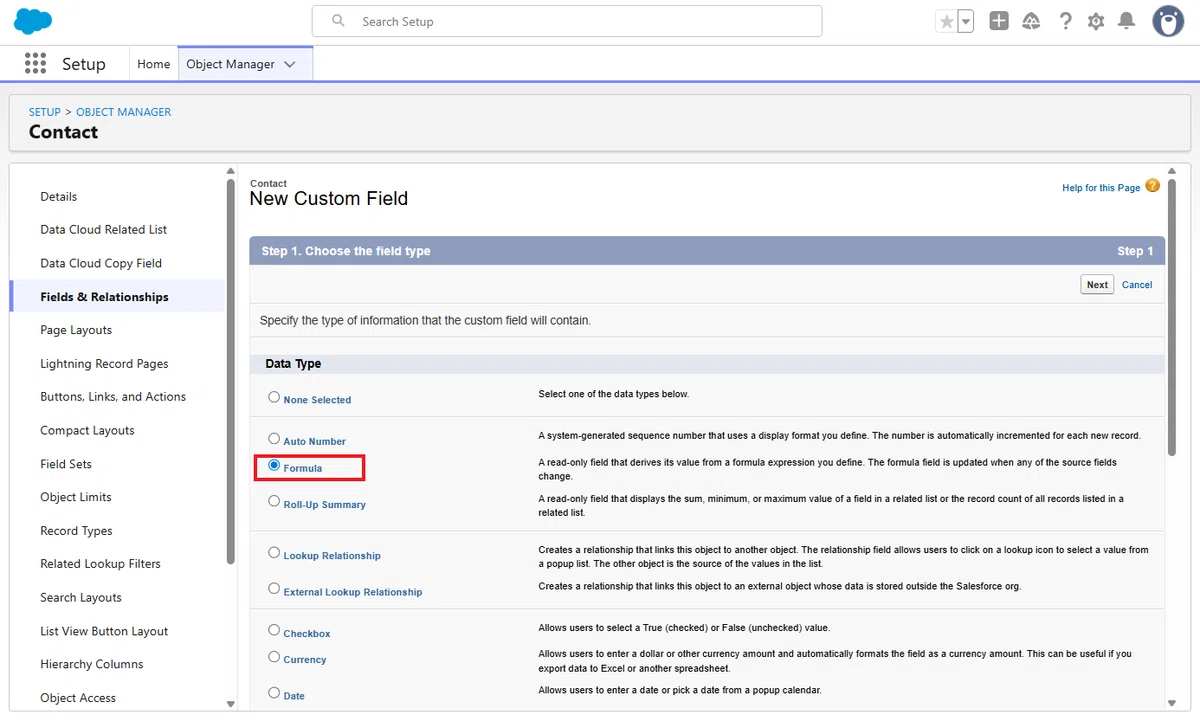Open Field Sets in sidebar

coord(66,464)
